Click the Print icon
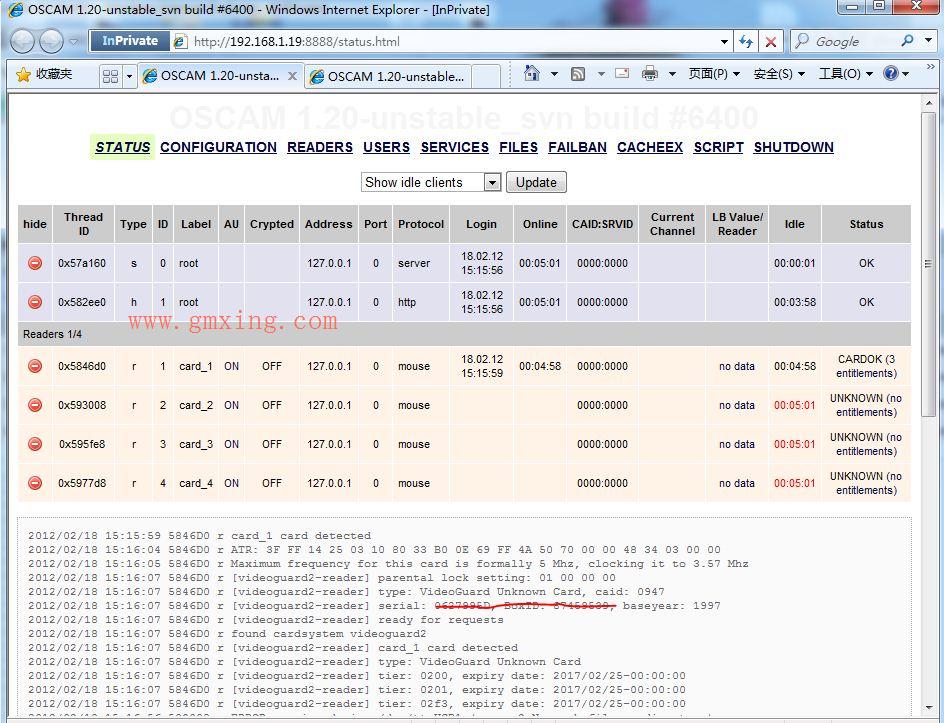Image resolution: width=944 pixels, height=723 pixels. tap(650, 73)
